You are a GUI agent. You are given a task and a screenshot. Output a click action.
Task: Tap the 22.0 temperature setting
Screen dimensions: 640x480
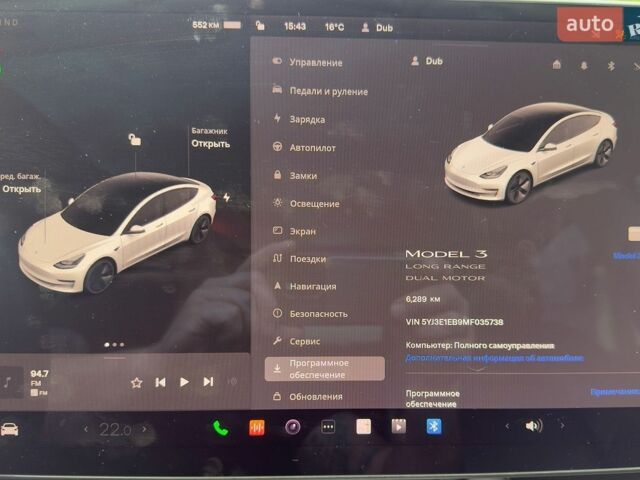(115, 429)
